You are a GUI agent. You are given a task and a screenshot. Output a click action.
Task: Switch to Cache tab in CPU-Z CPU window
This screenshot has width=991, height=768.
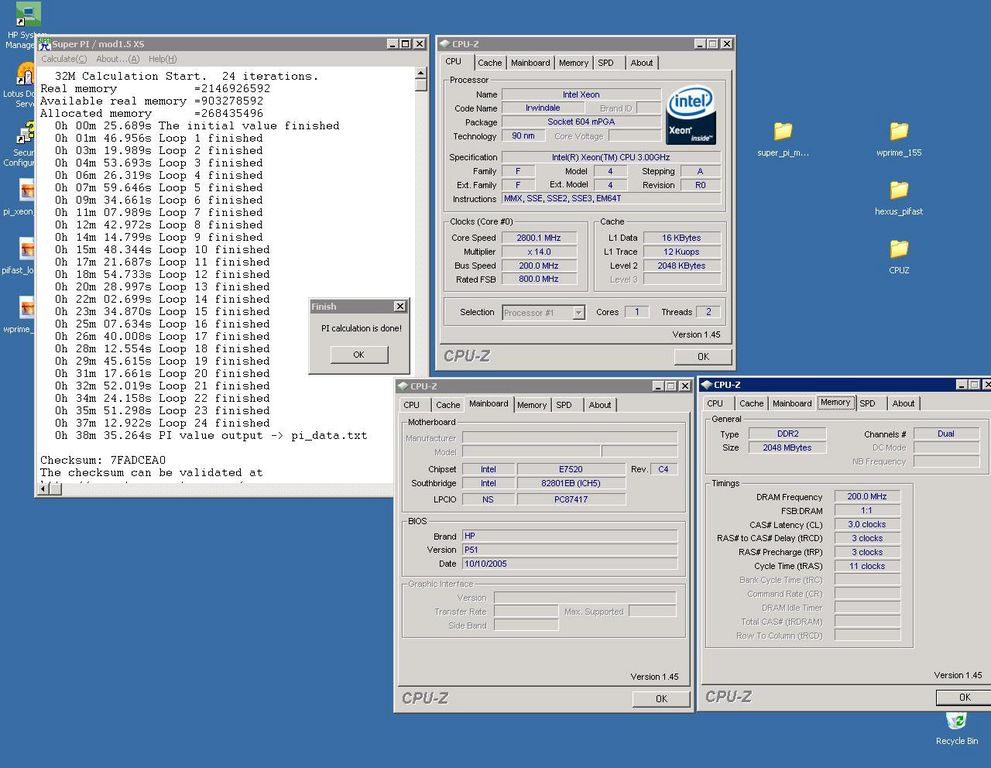point(489,63)
